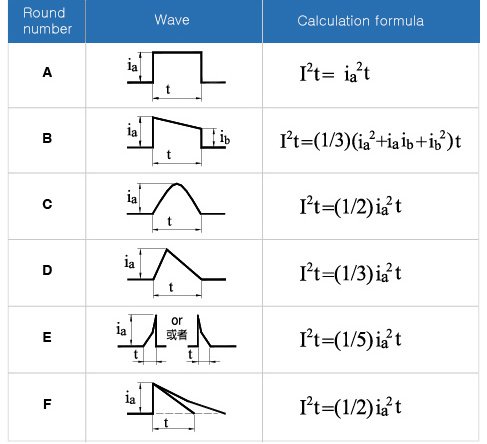487x444 pixels.
Task: Click the 'Wave' column header
Action: (x=172, y=20)
